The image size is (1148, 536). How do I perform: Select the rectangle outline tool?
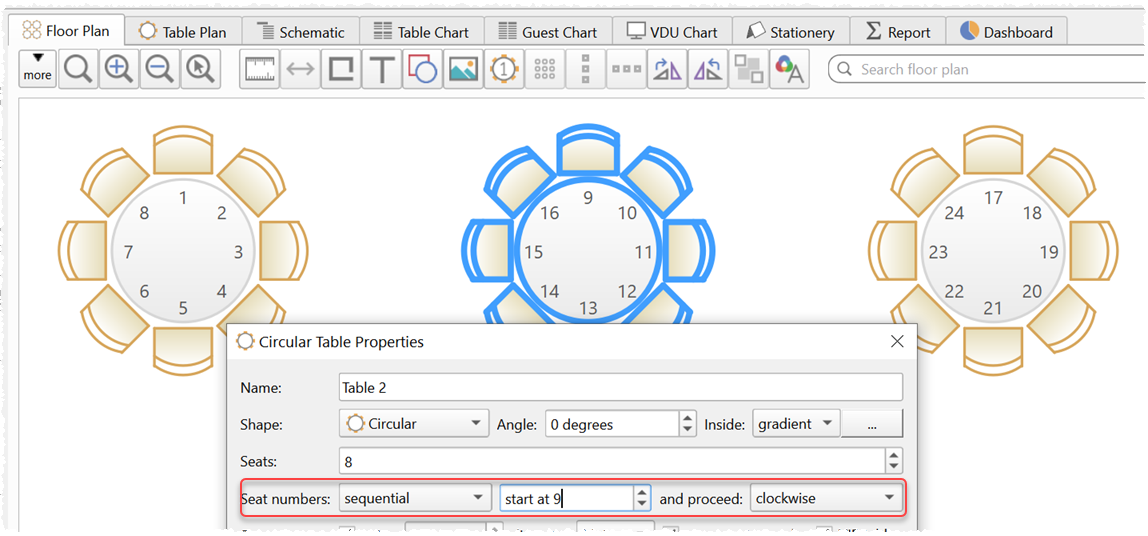point(341,70)
